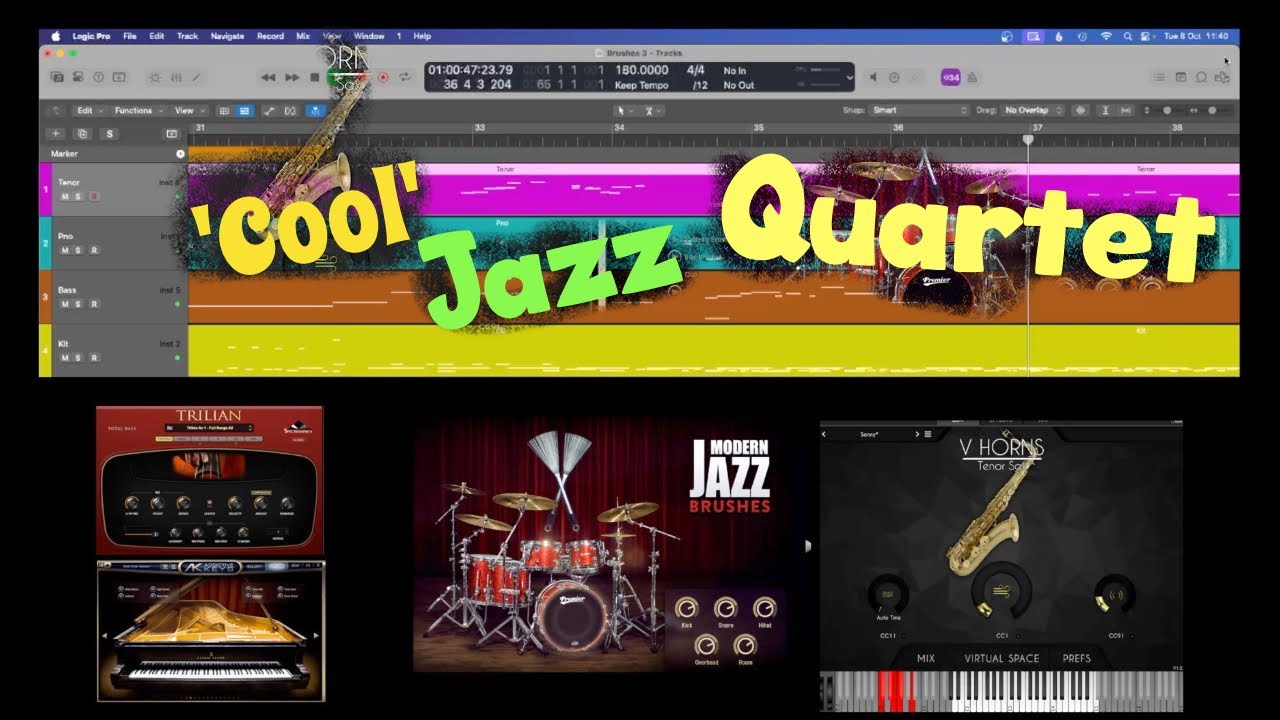Toggle cycle loop mode
1280x720 pixels.
pyautogui.click(x=405, y=77)
